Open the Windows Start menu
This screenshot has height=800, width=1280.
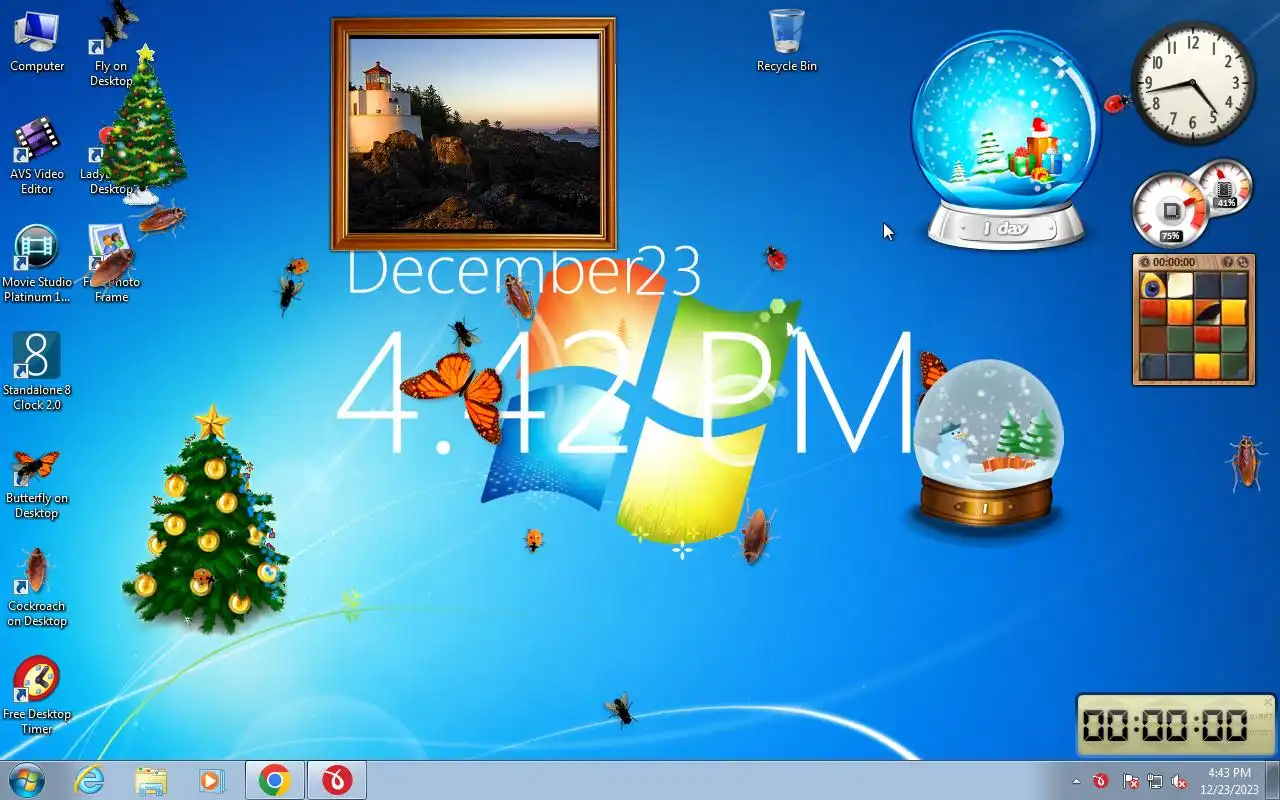[x=27, y=780]
